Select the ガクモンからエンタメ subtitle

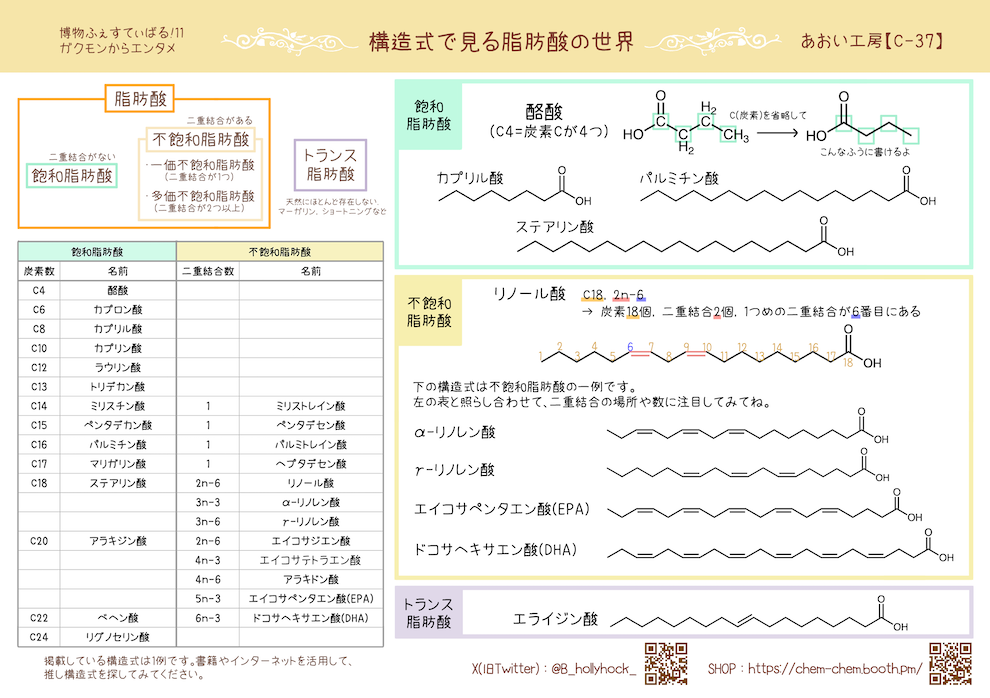coord(117,48)
